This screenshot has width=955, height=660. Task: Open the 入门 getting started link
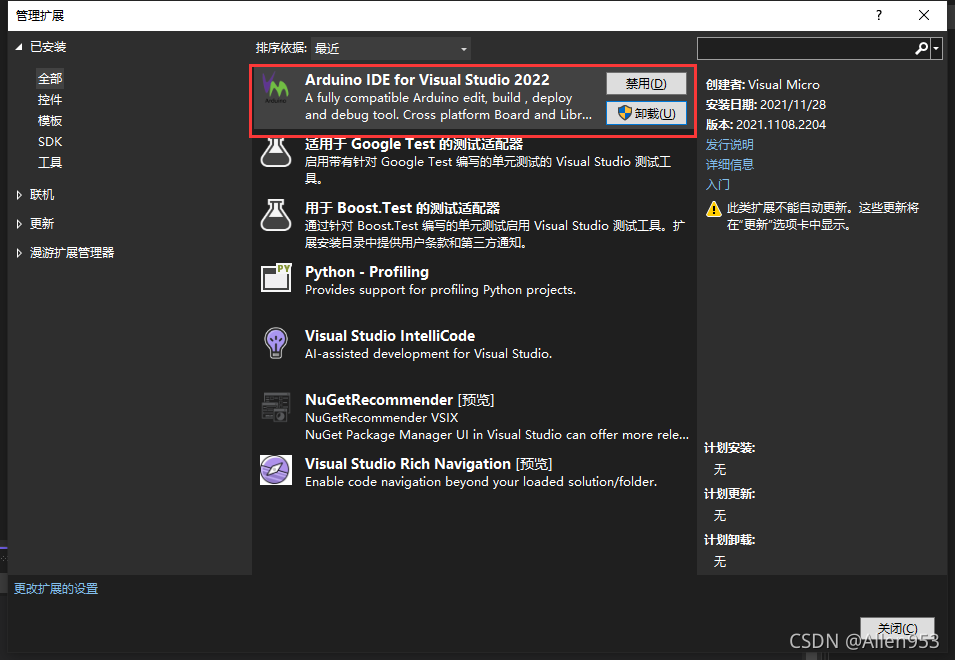pyautogui.click(x=717, y=184)
